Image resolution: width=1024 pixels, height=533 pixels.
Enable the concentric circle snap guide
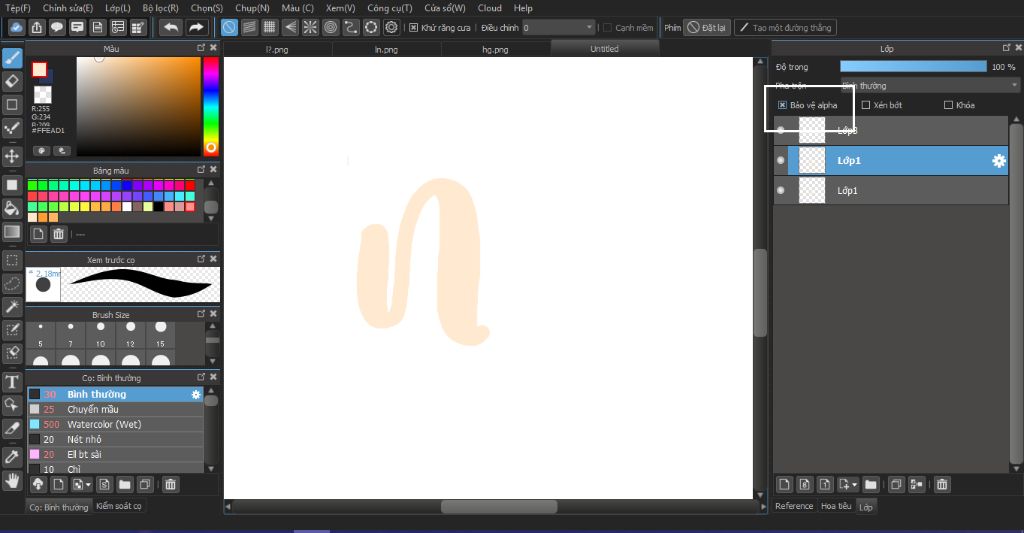330,27
